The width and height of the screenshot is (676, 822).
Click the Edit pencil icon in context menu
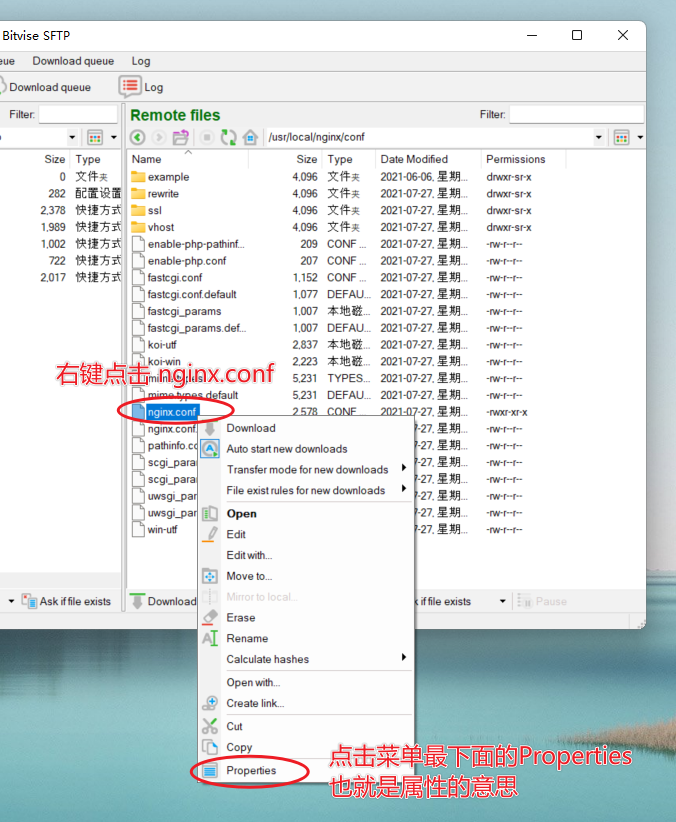click(x=210, y=534)
